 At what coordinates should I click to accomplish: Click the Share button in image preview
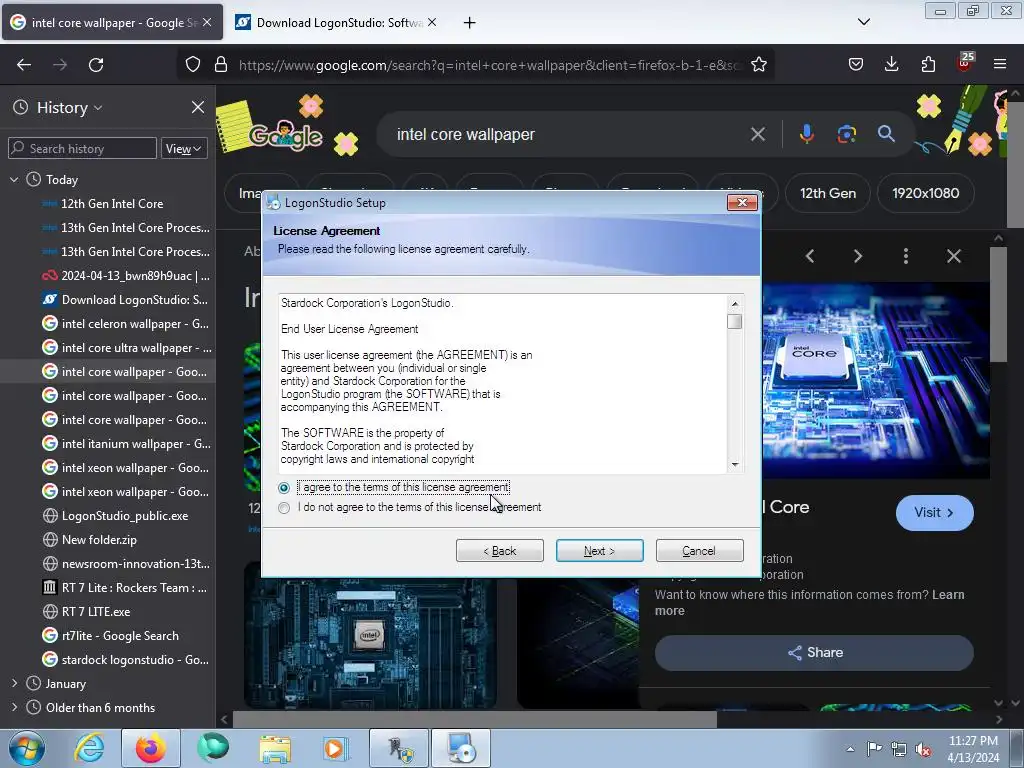pyautogui.click(x=814, y=652)
